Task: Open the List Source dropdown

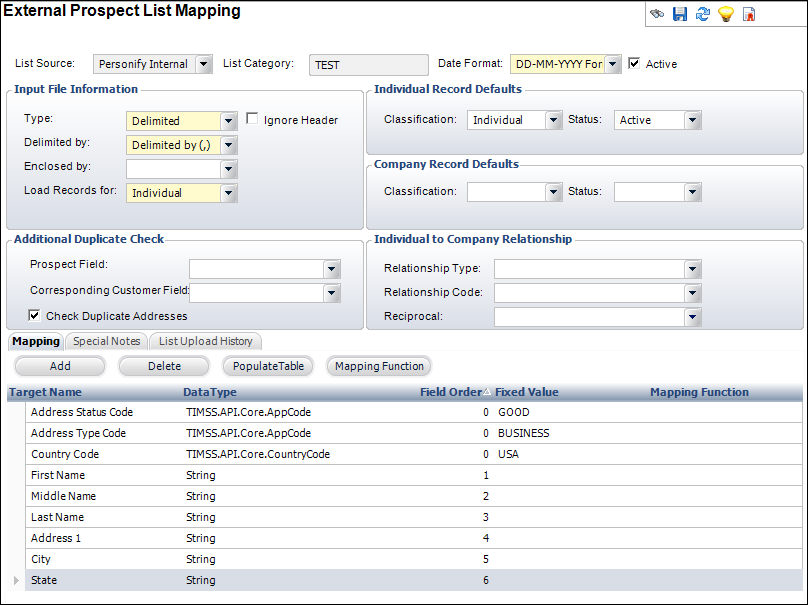Action: [203, 64]
